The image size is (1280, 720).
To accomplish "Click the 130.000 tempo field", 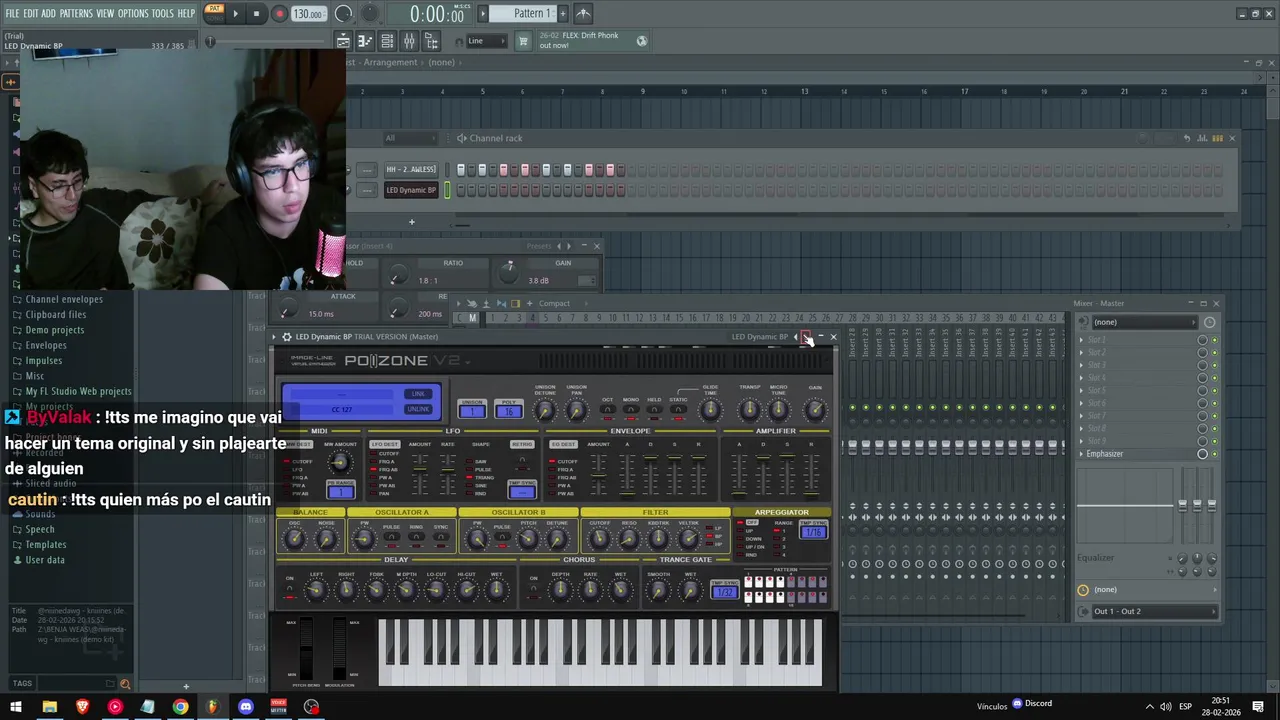I will click(308, 14).
